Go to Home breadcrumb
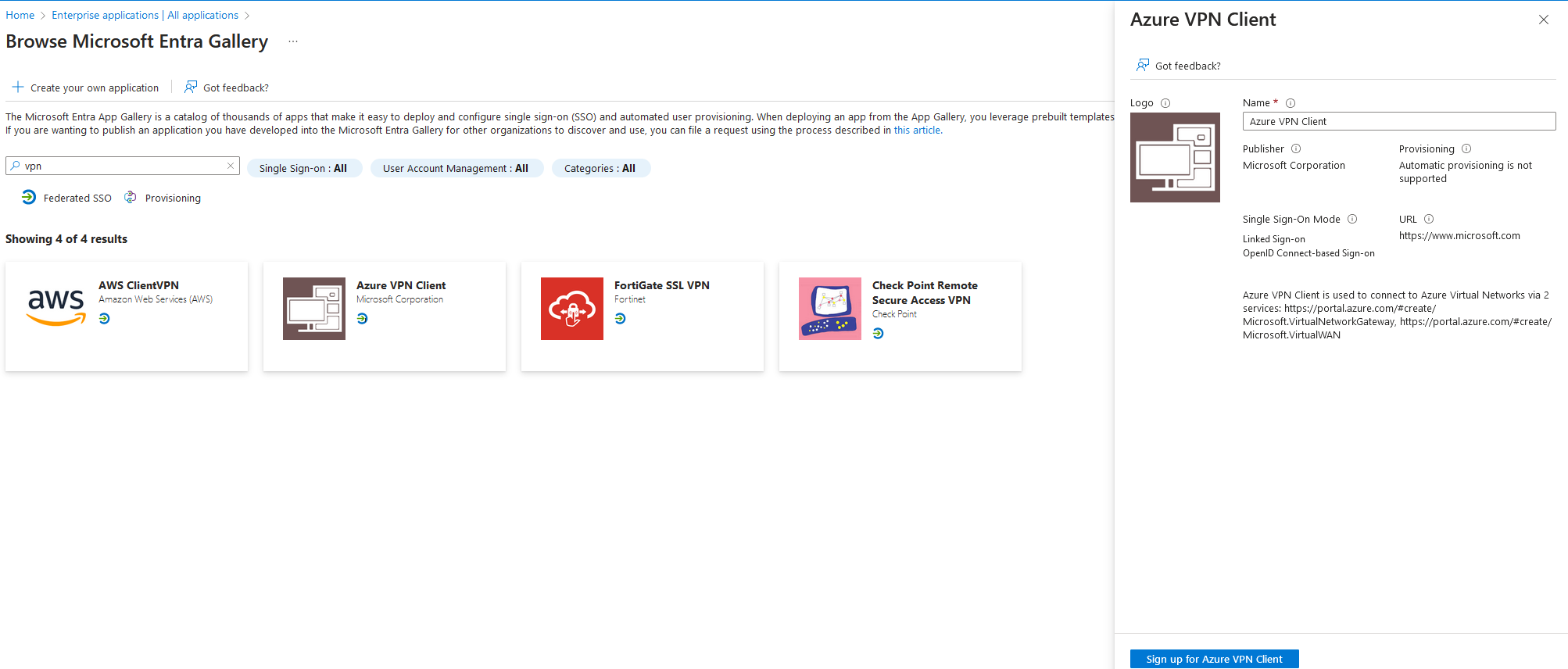This screenshot has width=1568, height=669. [x=20, y=15]
